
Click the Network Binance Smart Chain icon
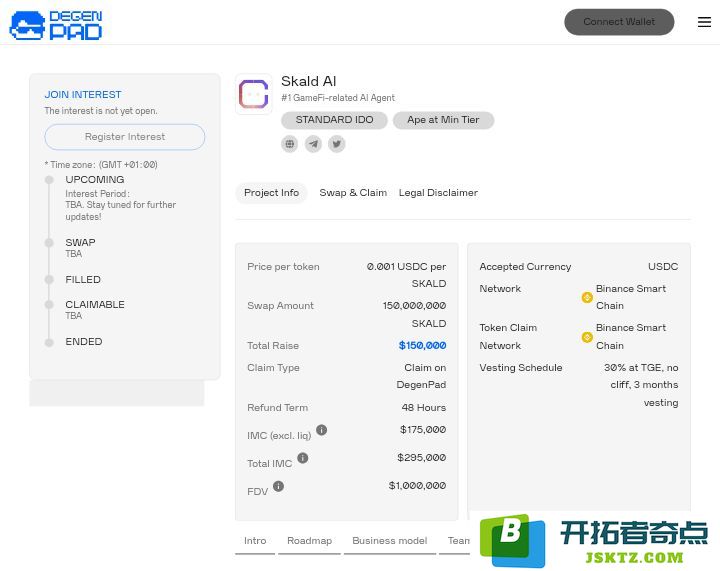[587, 297]
